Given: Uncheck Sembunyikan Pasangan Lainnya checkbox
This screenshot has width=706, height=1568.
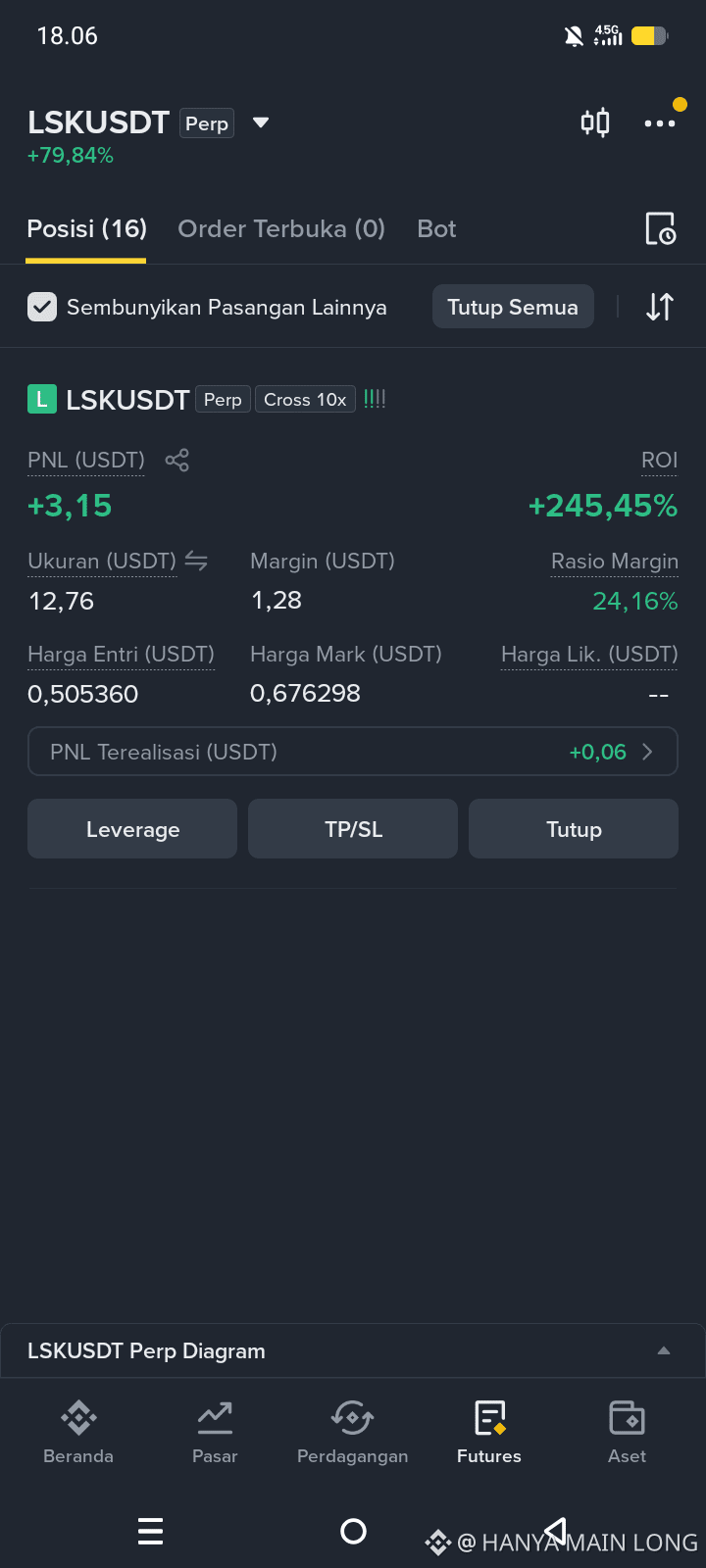Looking at the screenshot, I should [x=42, y=307].
